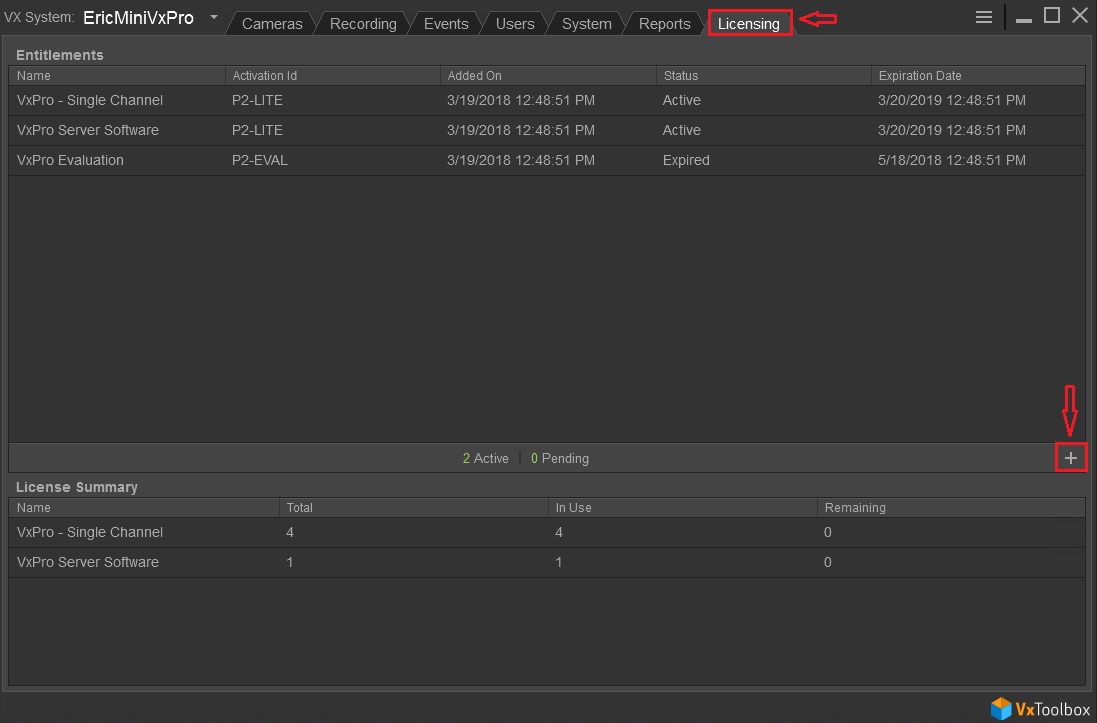
Task: Click the EricMiniVxPro system name
Action: pos(139,17)
